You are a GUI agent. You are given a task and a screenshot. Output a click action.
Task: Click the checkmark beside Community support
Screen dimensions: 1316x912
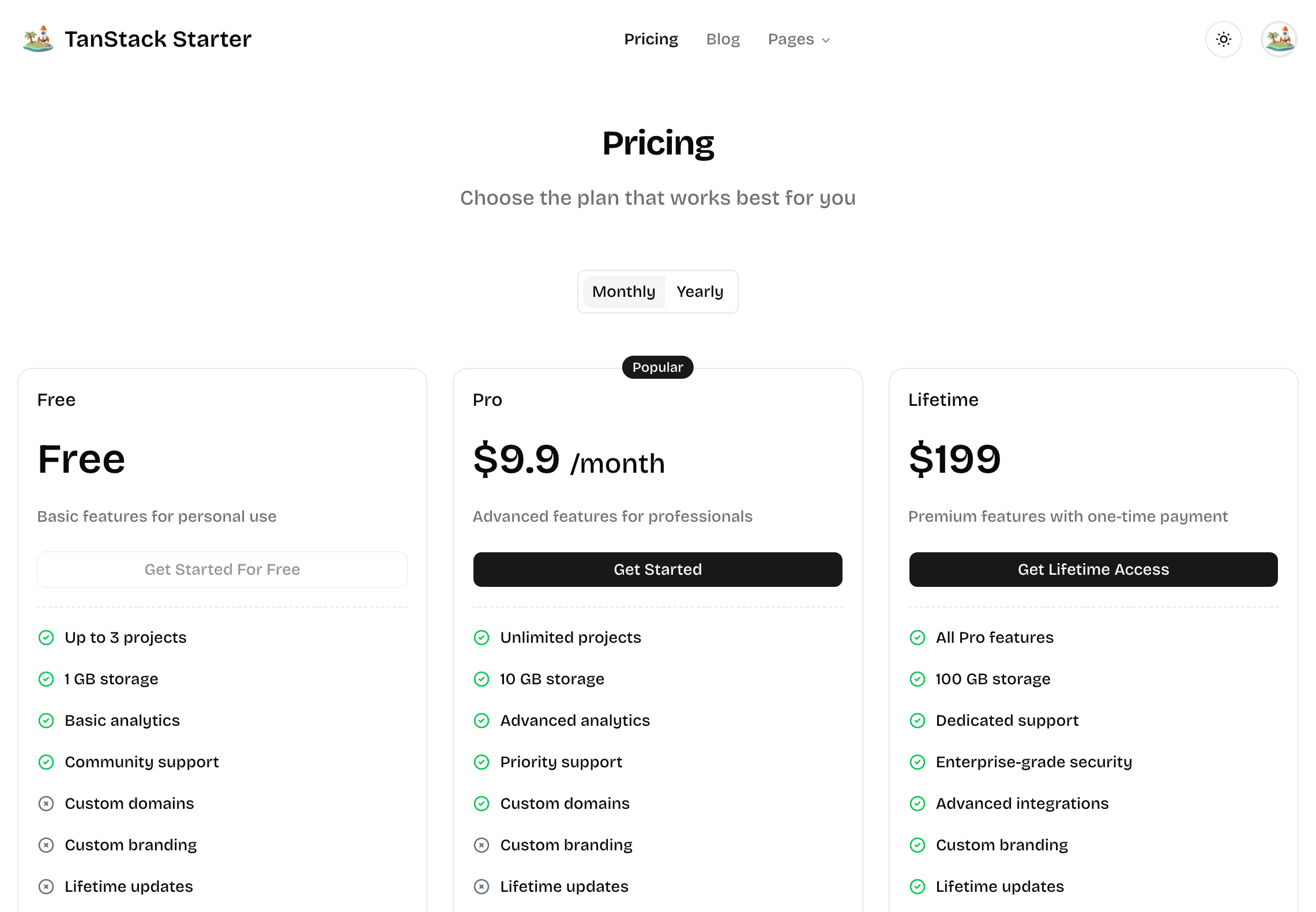pyautogui.click(x=46, y=762)
